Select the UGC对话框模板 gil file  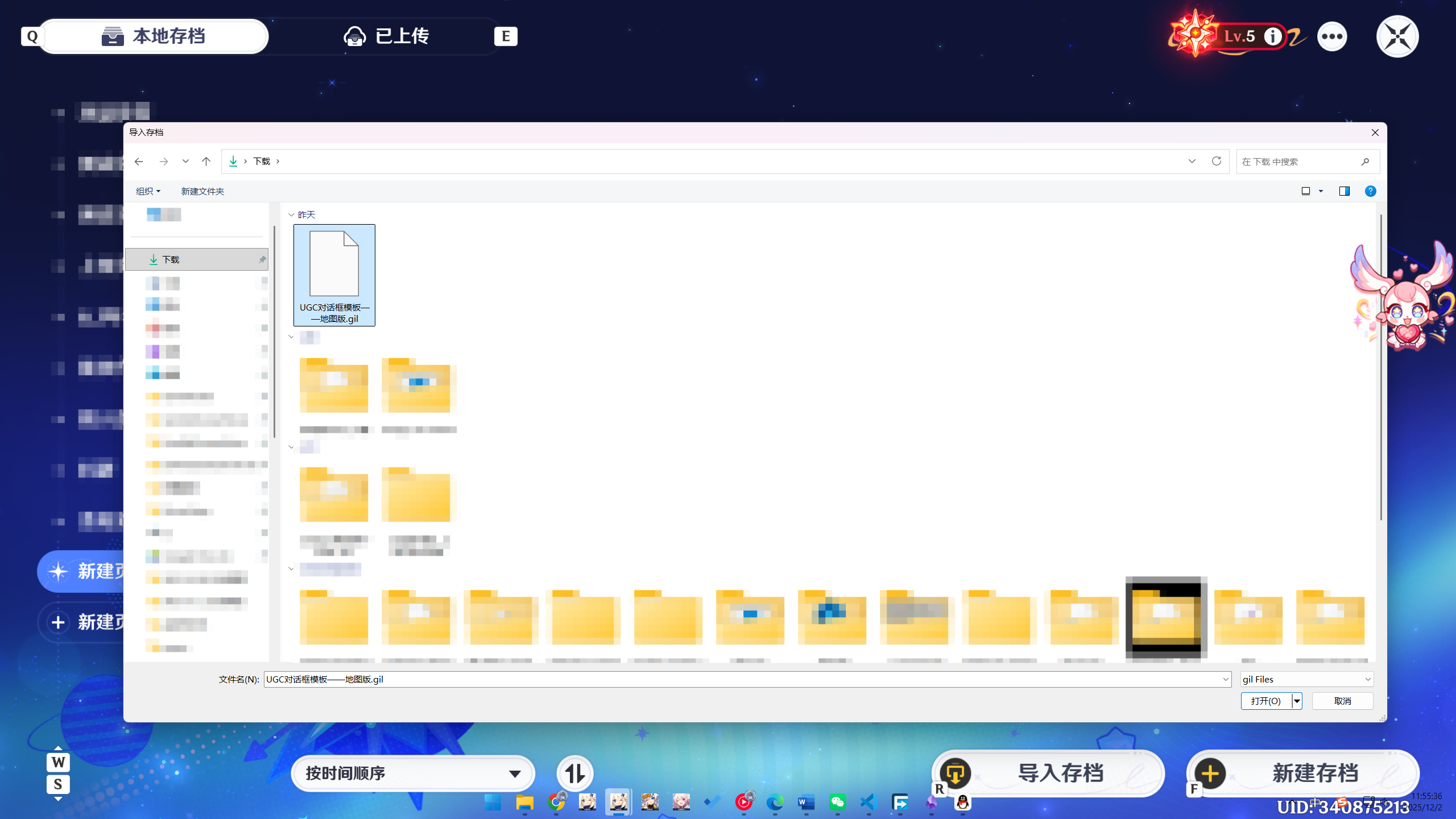(x=334, y=275)
